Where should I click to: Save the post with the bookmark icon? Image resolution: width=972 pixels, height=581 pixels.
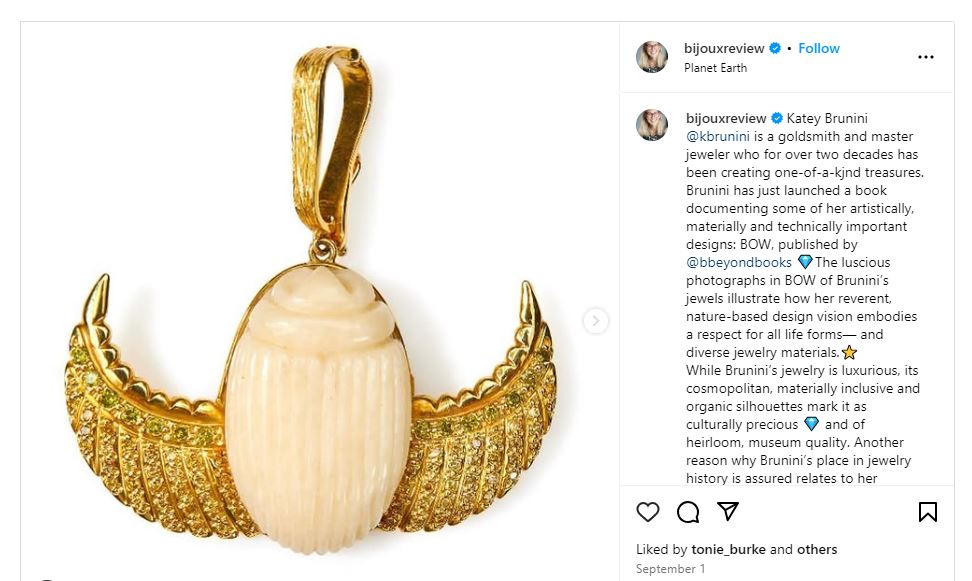pyautogui.click(x=928, y=512)
